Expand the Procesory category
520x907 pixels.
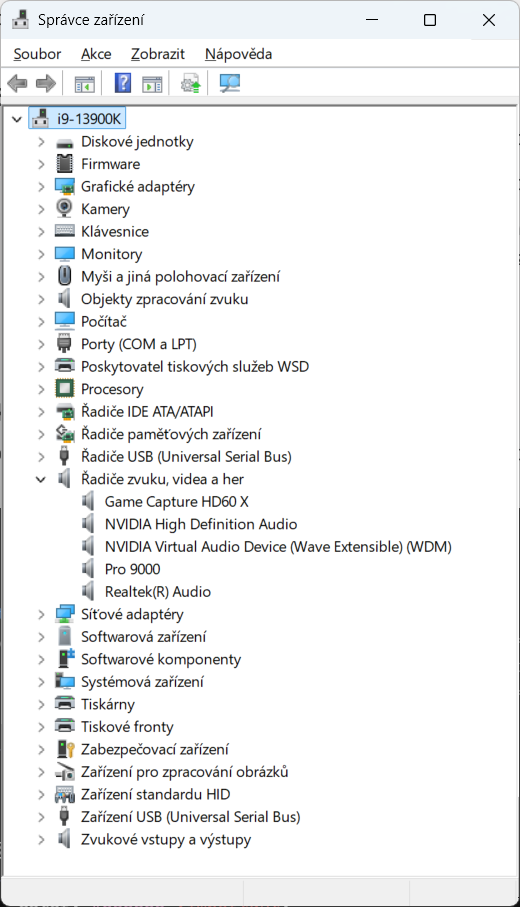[41, 389]
